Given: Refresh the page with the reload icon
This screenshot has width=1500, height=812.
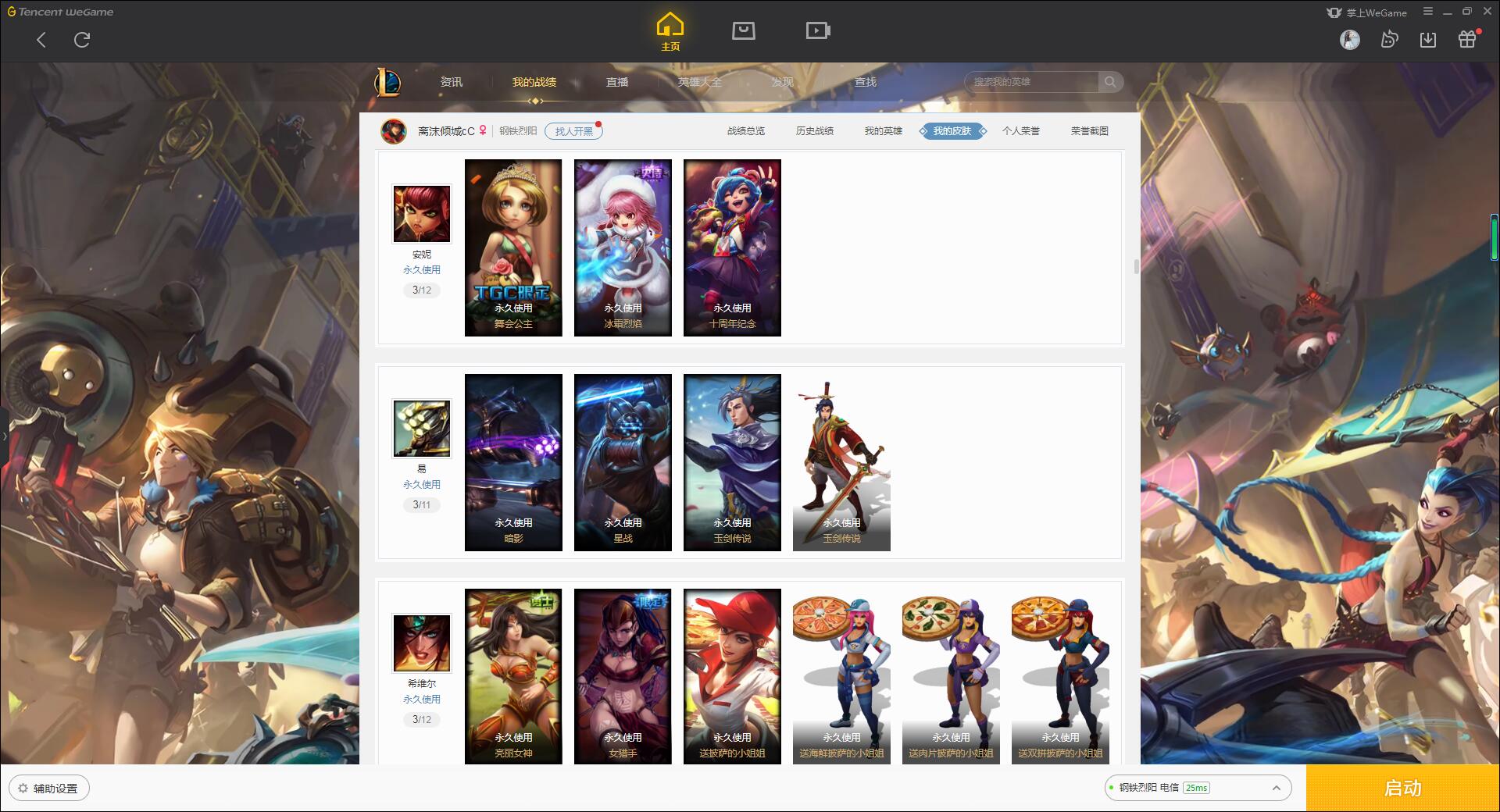Looking at the screenshot, I should click(x=82, y=40).
